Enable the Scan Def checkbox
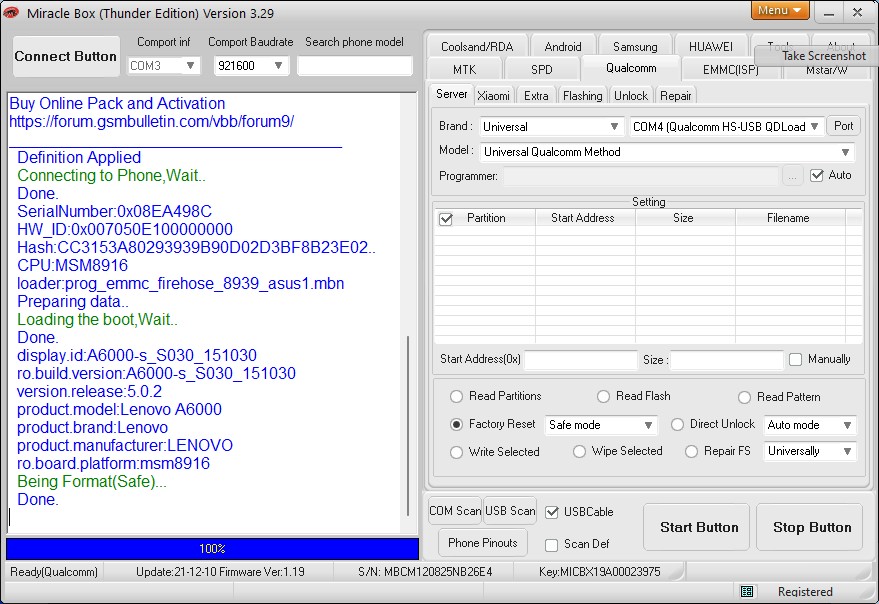Image resolution: width=879 pixels, height=604 pixels. pos(552,545)
